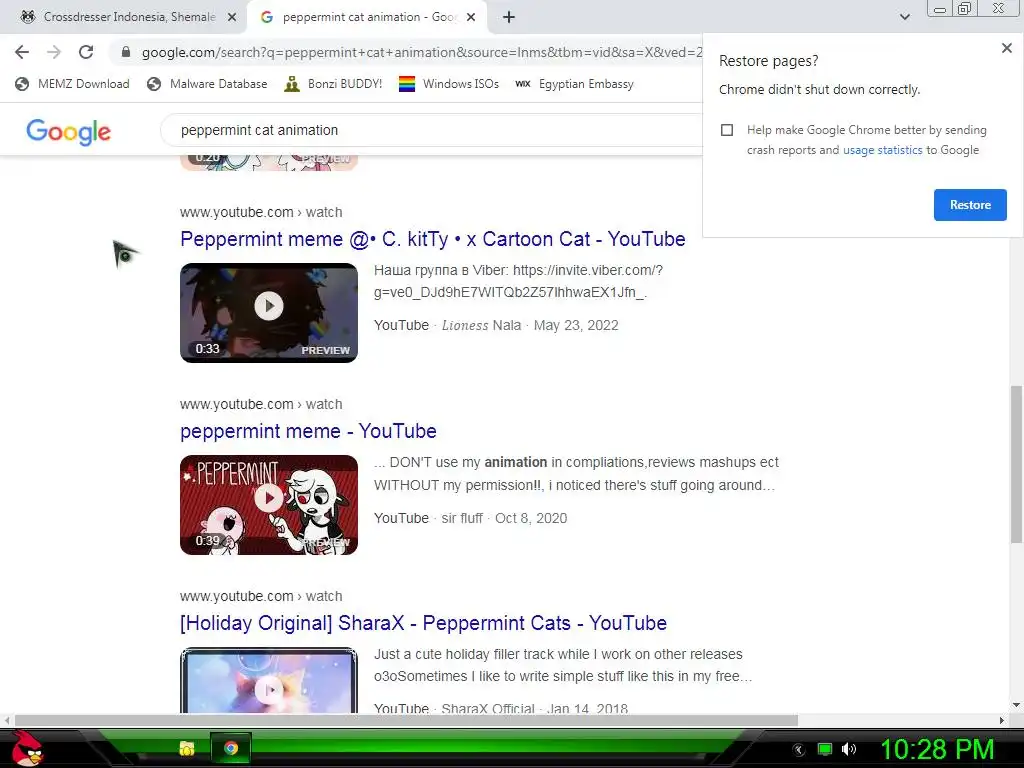Open a new tab with the plus button
Image resolution: width=1024 pixels, height=768 pixels.
point(509,17)
